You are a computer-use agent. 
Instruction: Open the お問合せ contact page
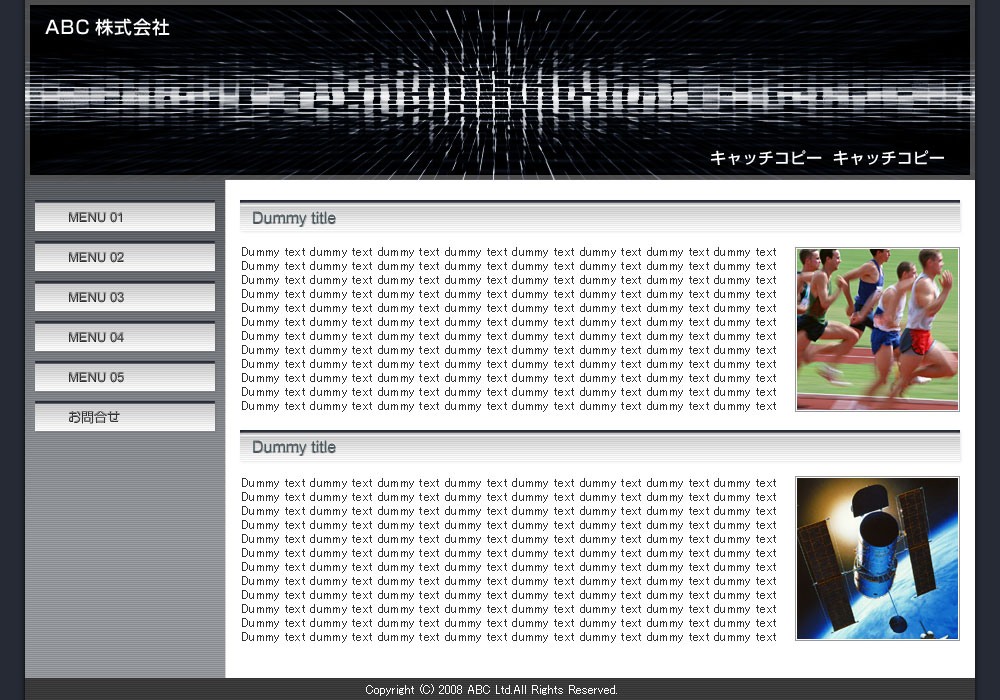125,417
